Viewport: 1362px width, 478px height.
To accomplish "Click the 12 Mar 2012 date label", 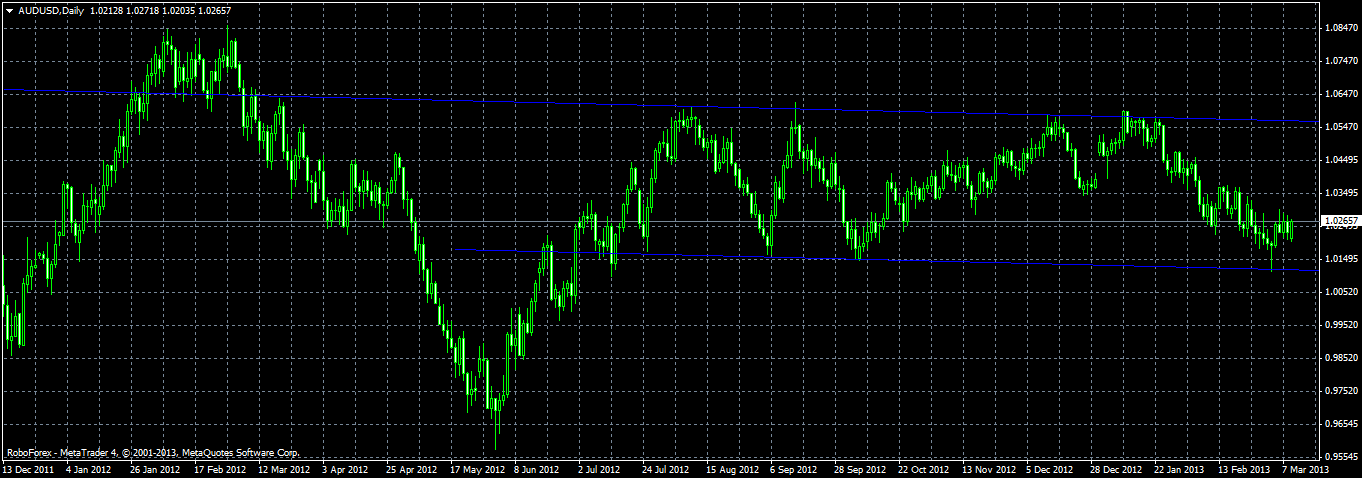I will point(285,469).
